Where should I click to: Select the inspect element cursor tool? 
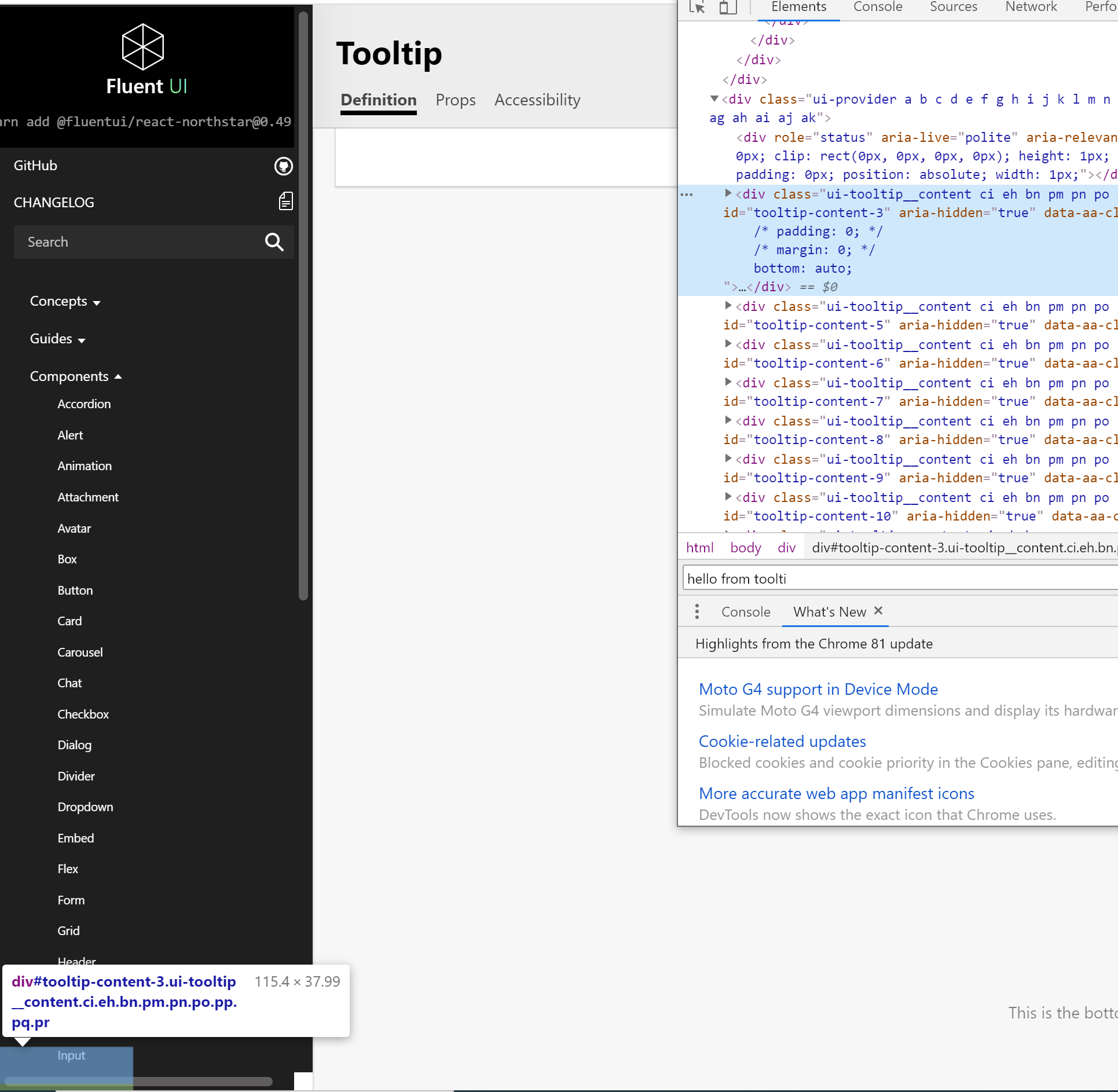point(697,8)
